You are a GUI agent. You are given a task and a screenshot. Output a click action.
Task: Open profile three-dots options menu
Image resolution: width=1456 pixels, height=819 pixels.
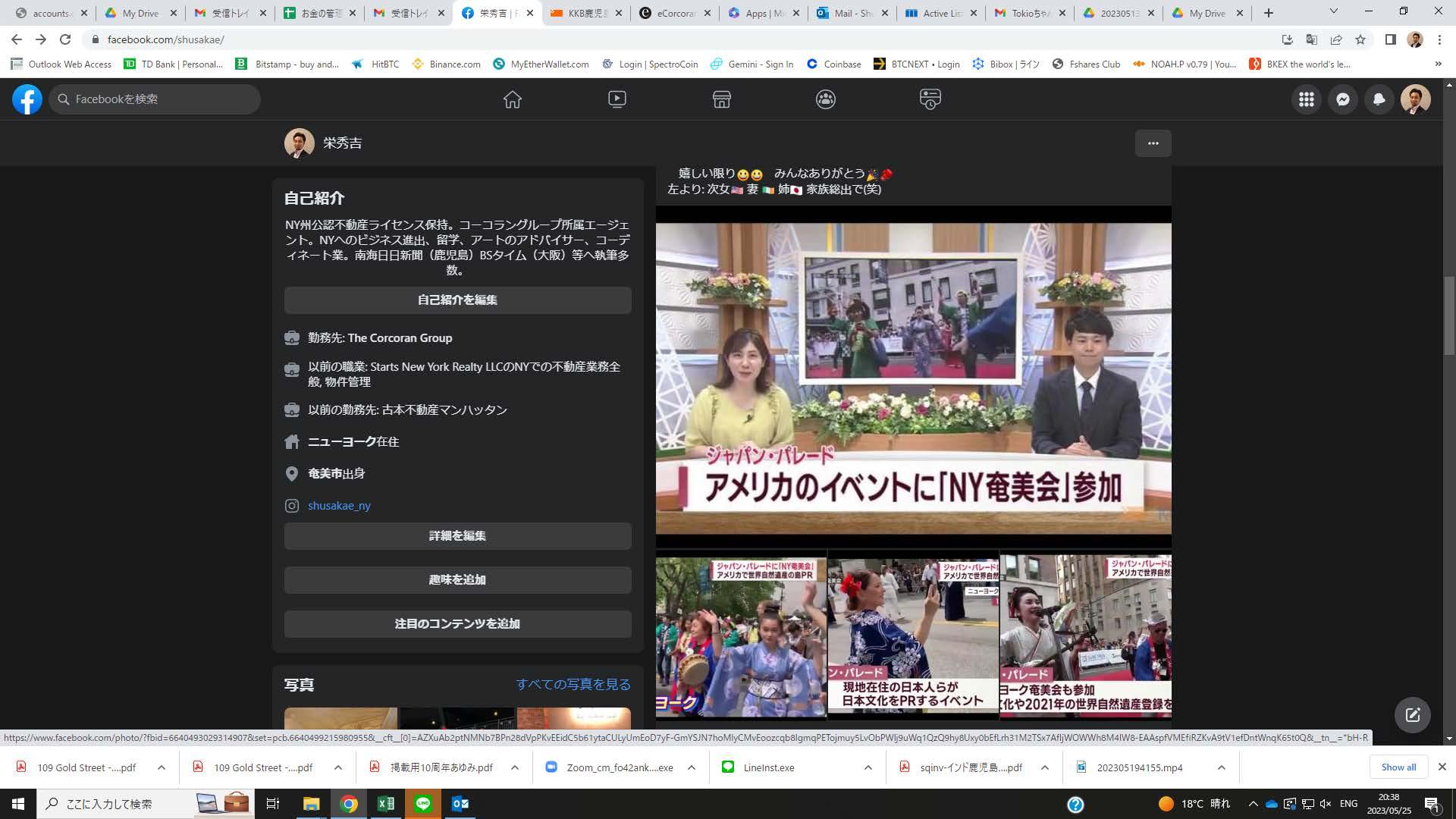click(1153, 143)
